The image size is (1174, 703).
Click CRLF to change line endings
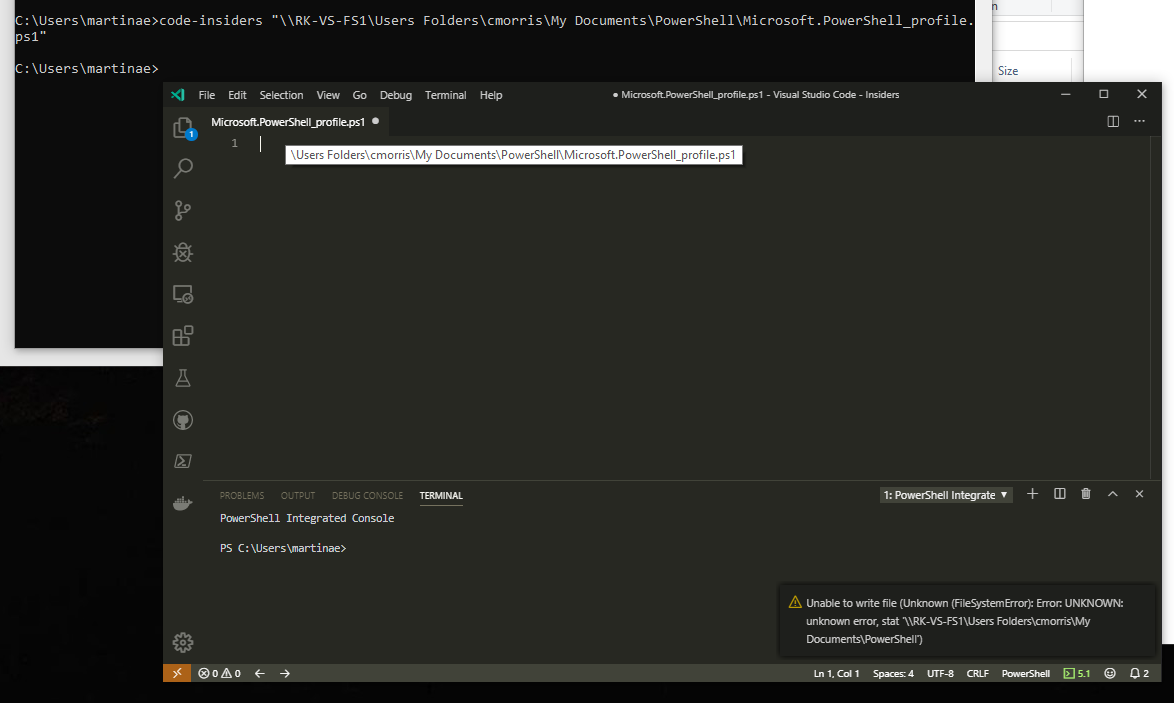[977, 673]
